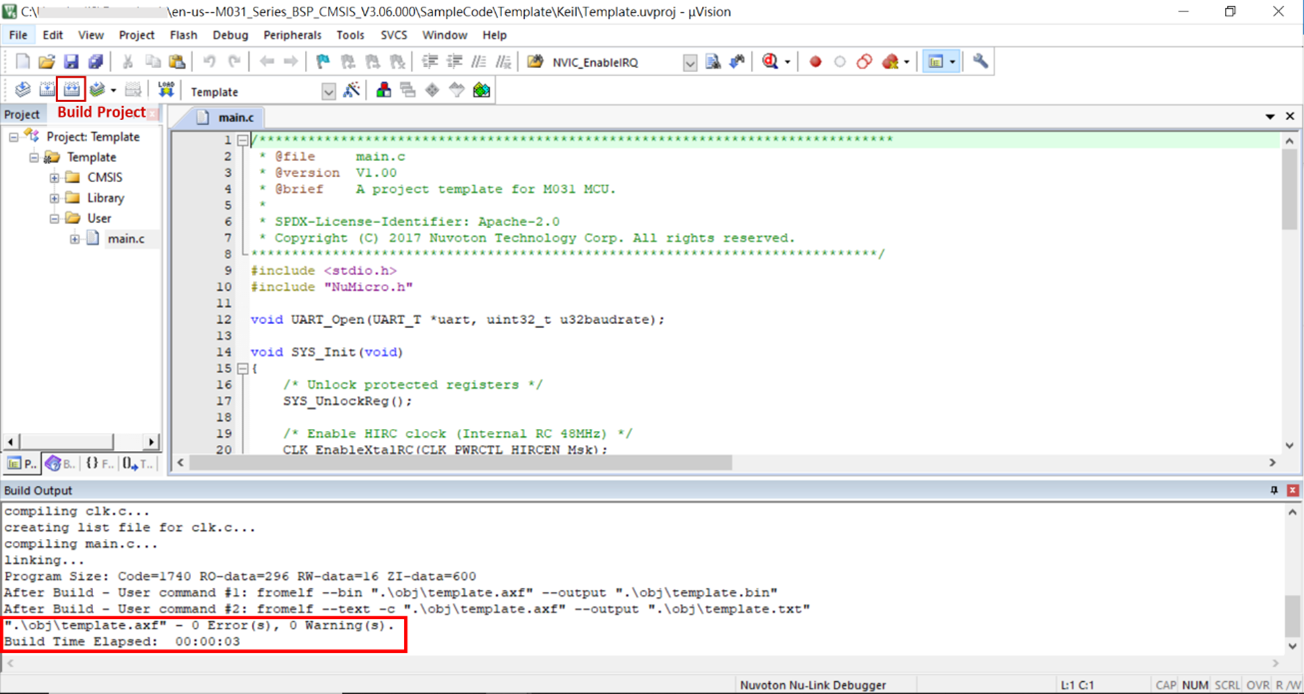Click the Save file floppy icon
The image size is (1304, 694).
(x=71, y=62)
